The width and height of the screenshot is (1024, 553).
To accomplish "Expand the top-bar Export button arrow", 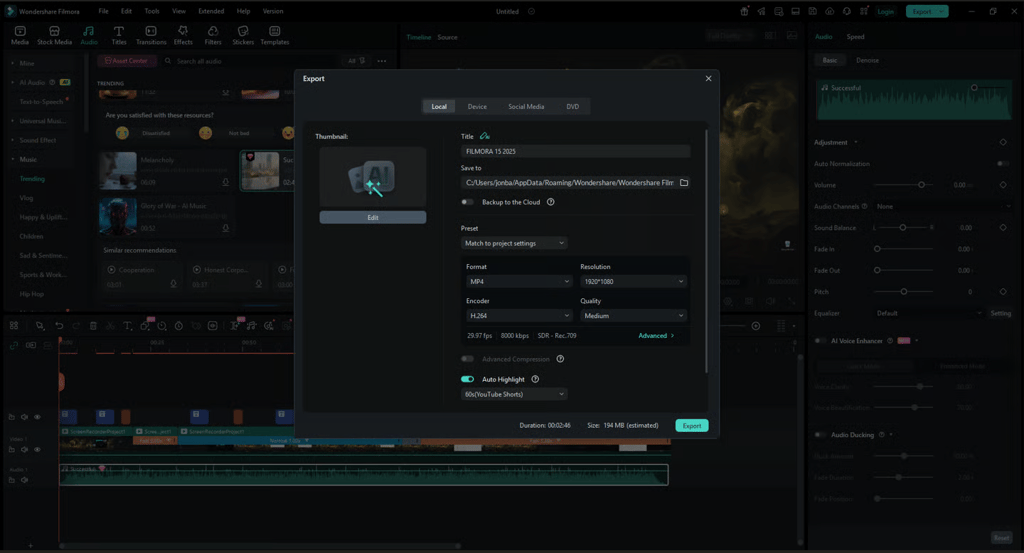I will [942, 11].
